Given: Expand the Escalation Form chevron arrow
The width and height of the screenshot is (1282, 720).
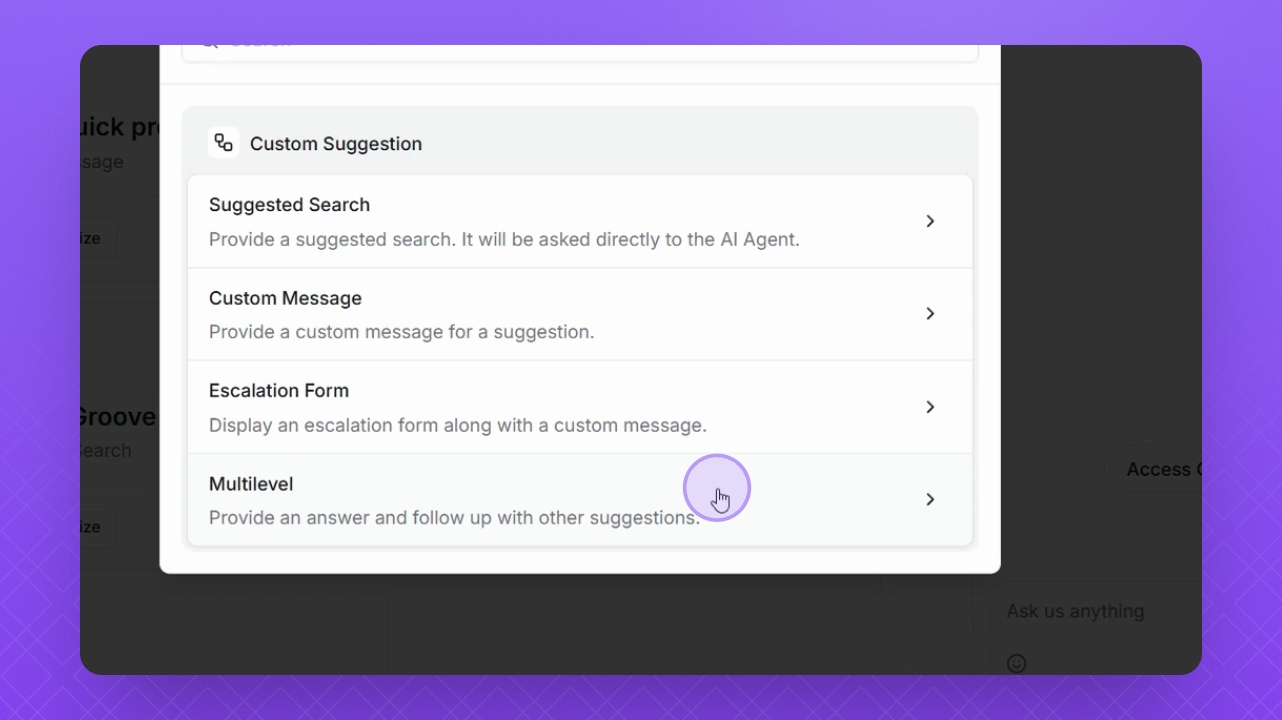Looking at the screenshot, I should pos(930,407).
